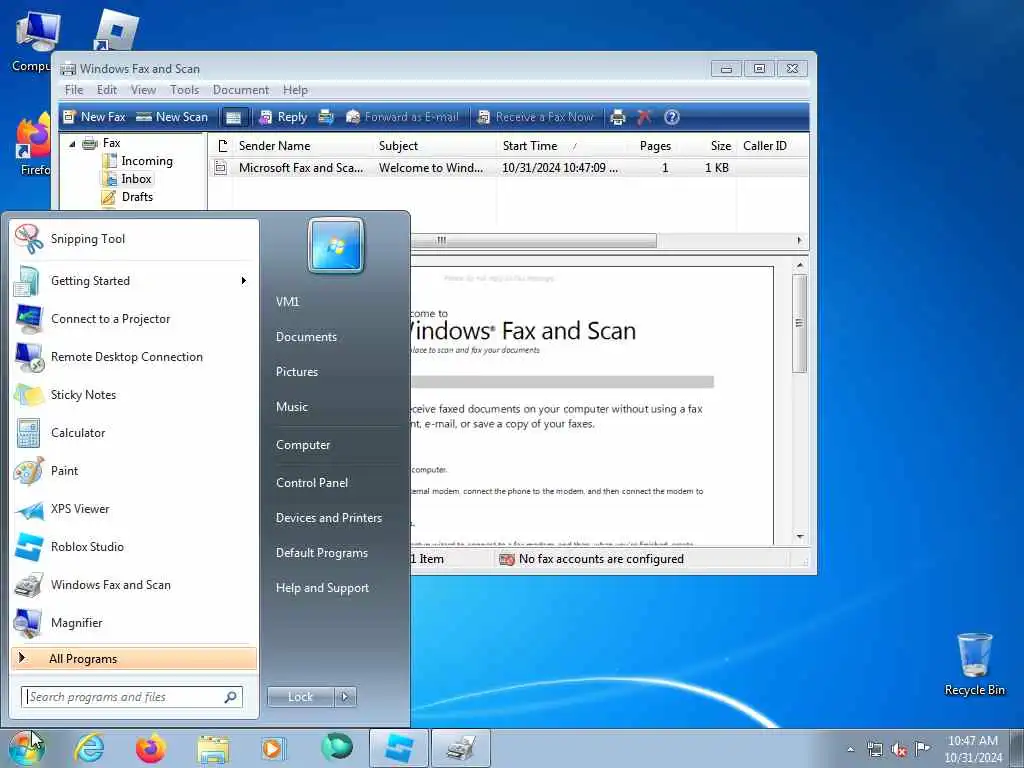Open the View menu
1024x768 pixels.
coord(143,90)
